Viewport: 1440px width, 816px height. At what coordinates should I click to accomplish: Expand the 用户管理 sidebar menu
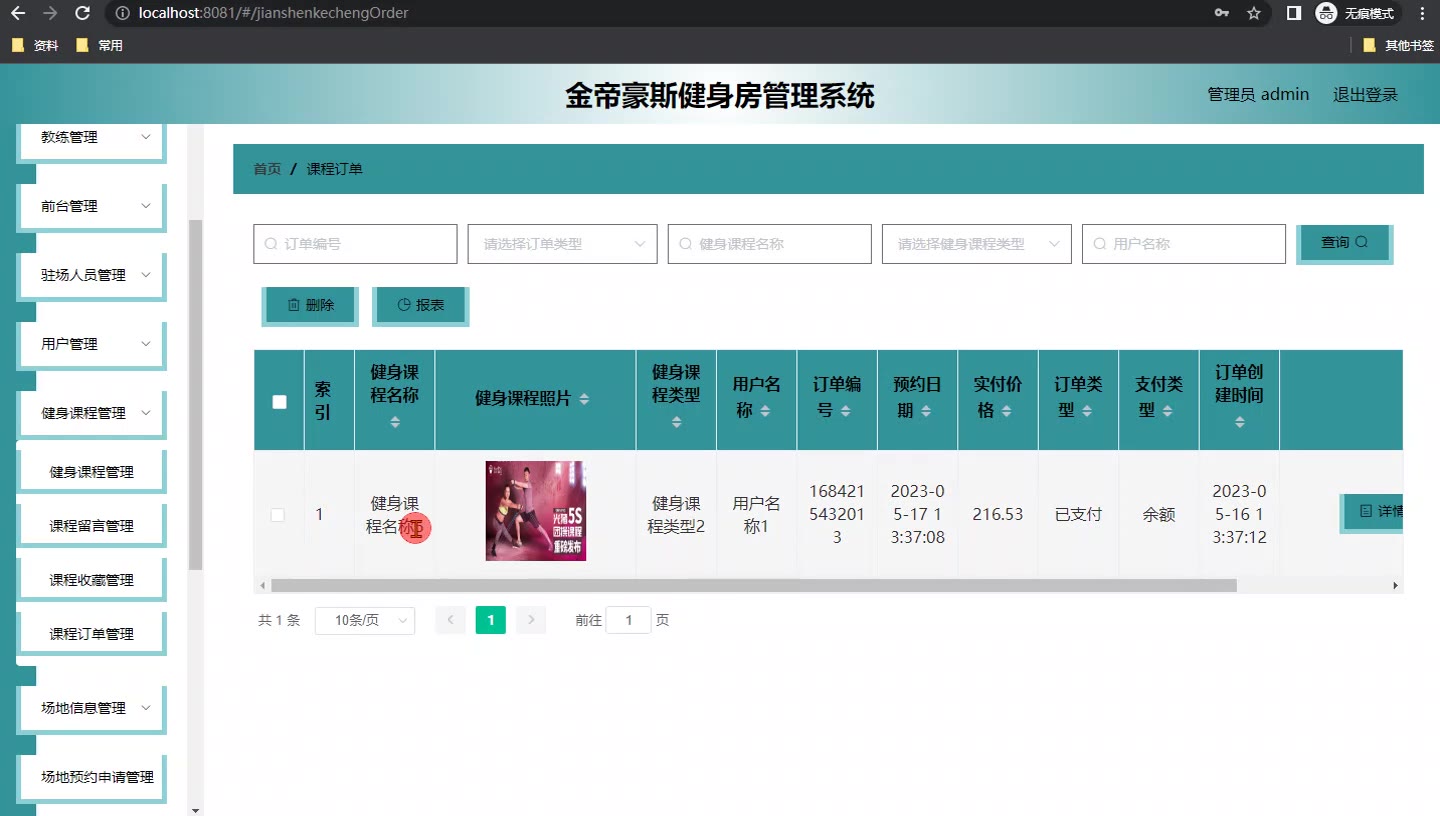pyautogui.click(x=91, y=344)
